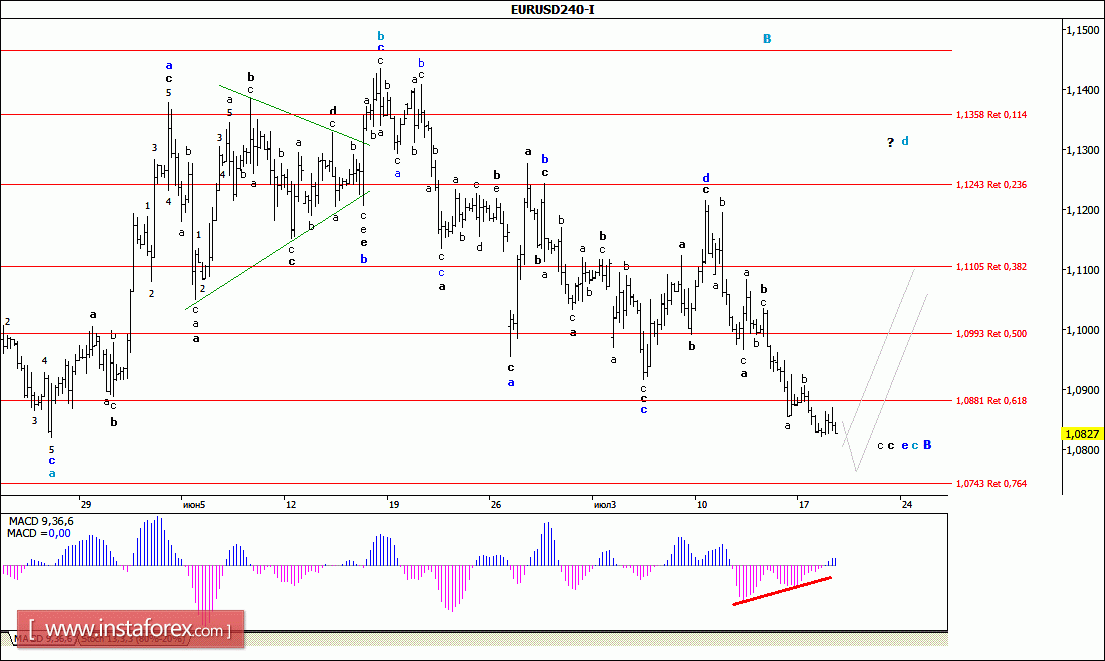
Task: Click the 1,0881 Ret 0,618 retracement label
Action: [x=991, y=401]
